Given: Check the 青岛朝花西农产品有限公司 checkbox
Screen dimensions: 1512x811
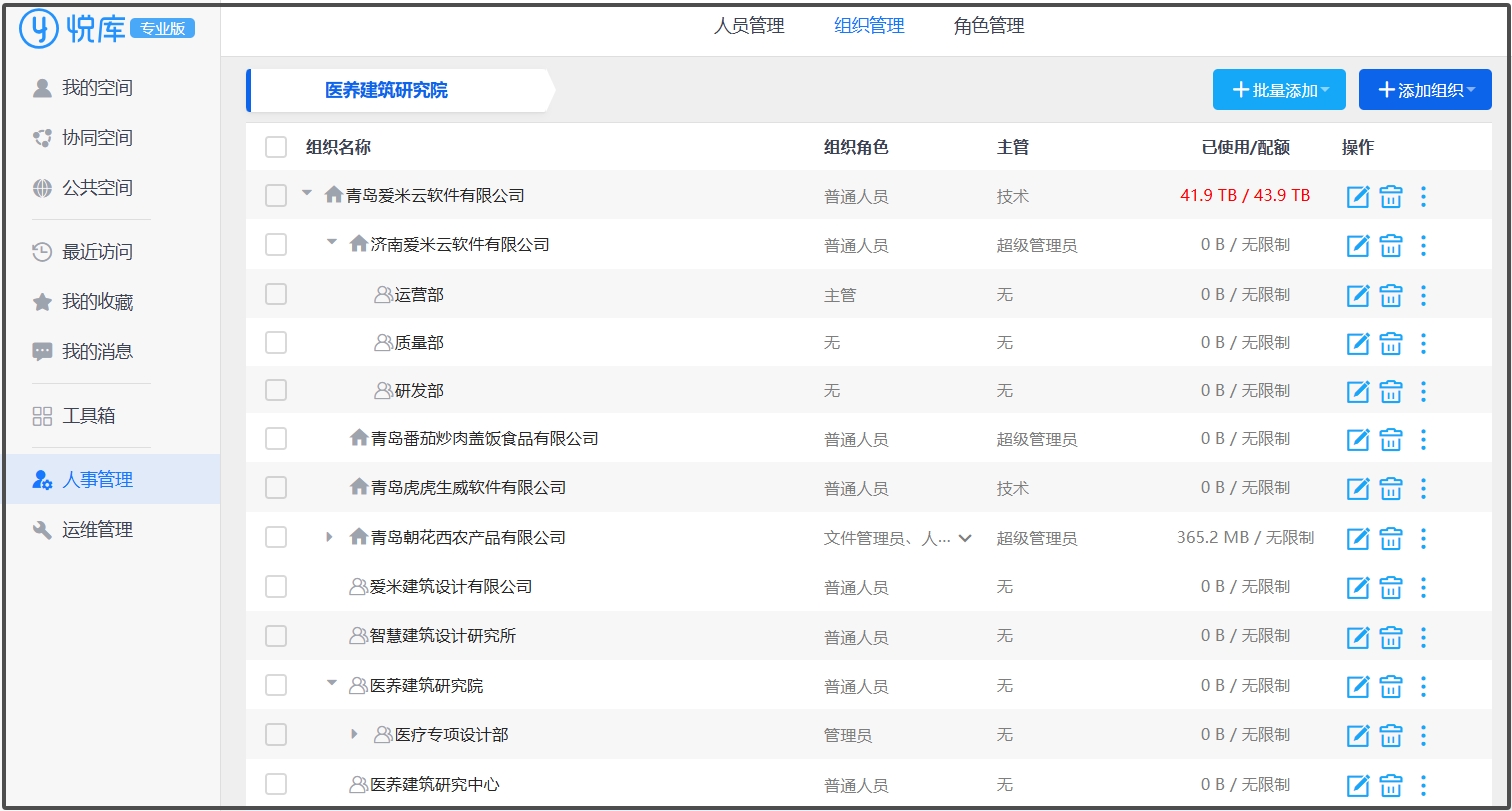Looking at the screenshot, I should [276, 537].
